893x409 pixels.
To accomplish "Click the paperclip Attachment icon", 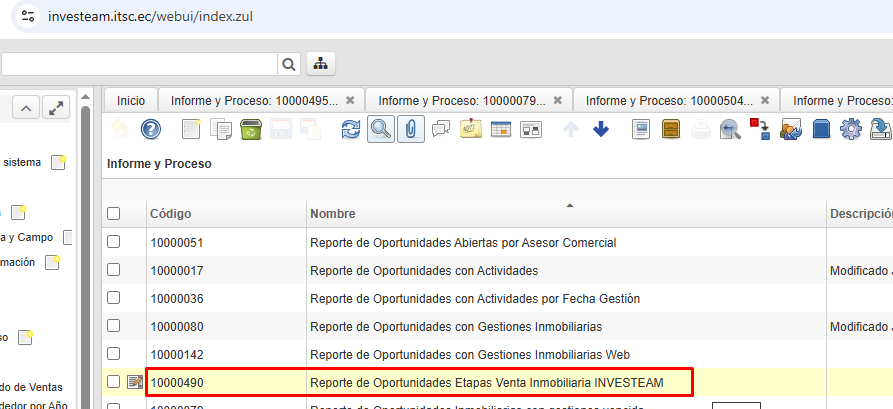I will 410,129.
